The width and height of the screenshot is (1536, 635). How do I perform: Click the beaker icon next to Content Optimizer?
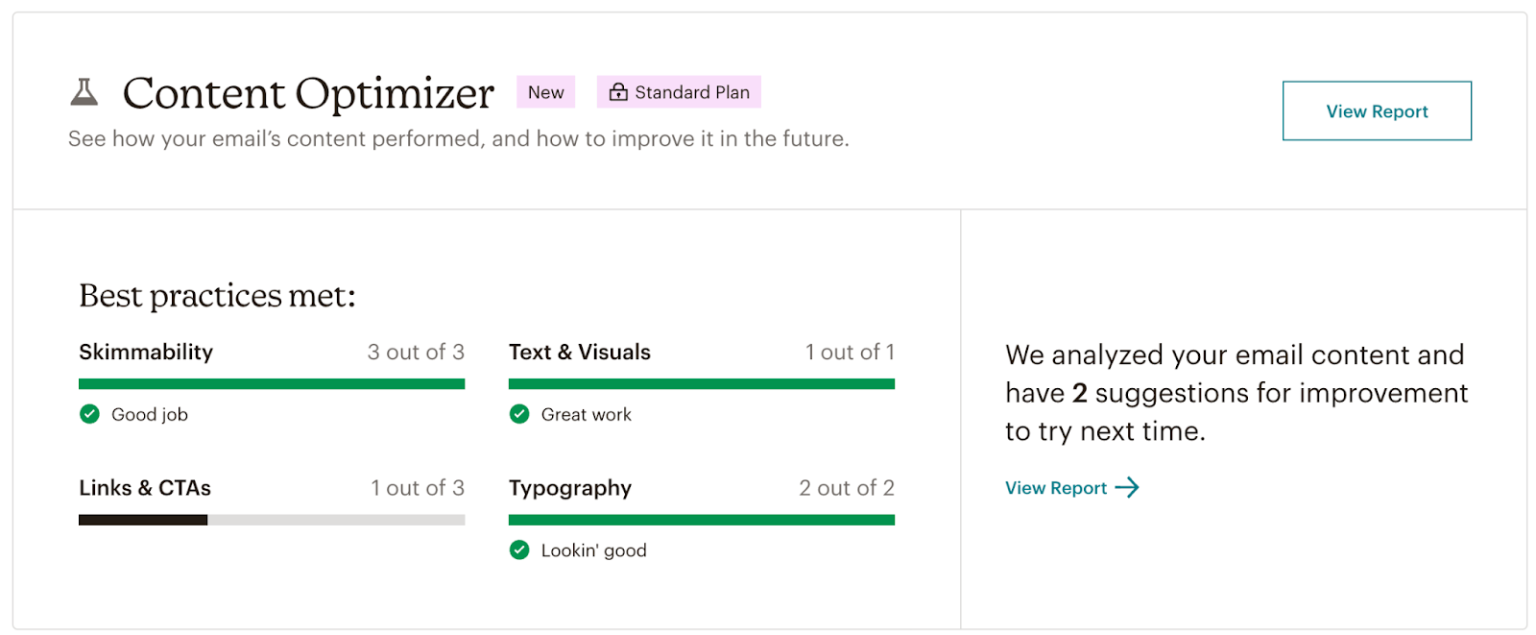(x=85, y=92)
